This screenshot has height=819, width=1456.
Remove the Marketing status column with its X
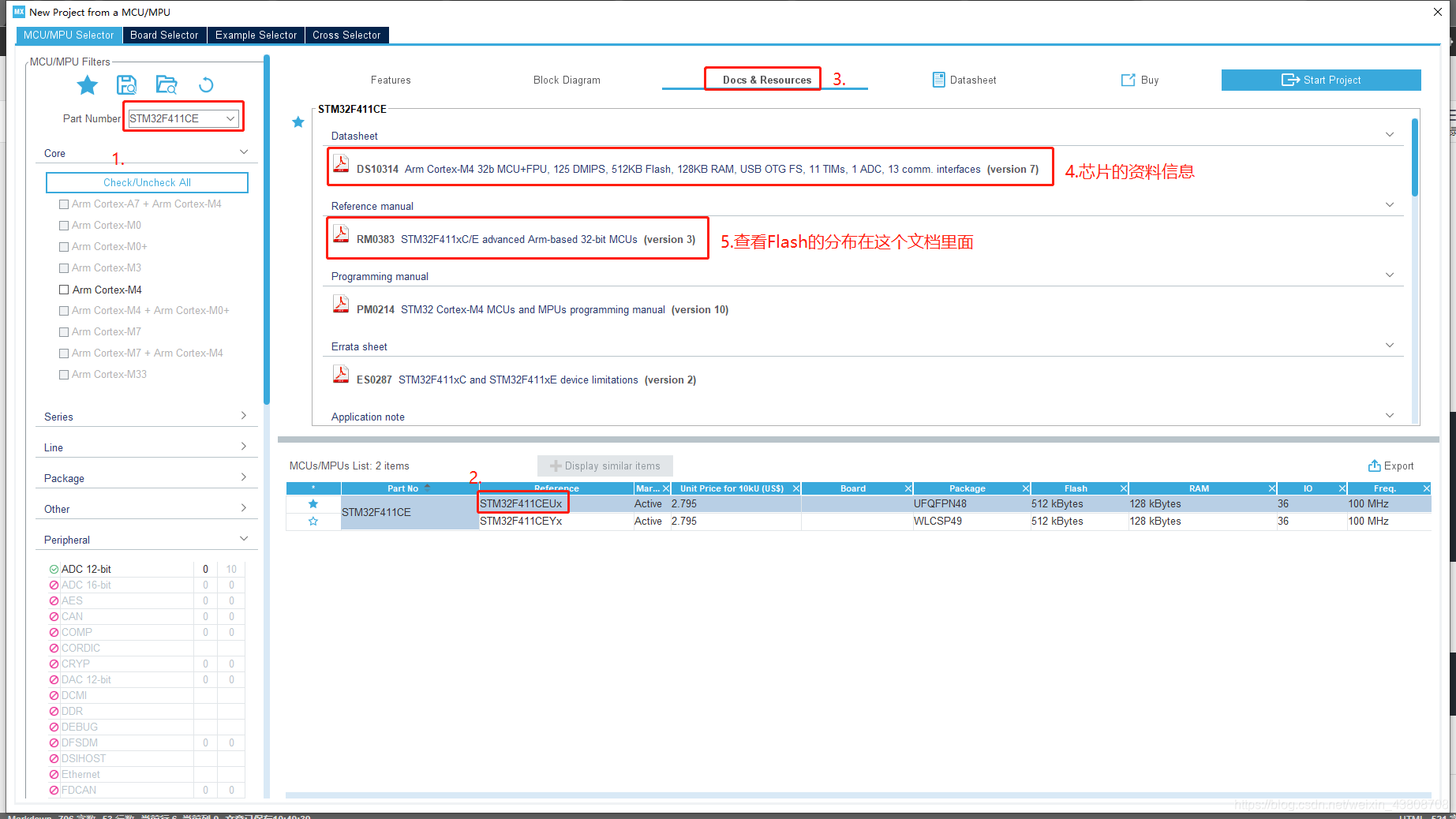[666, 488]
